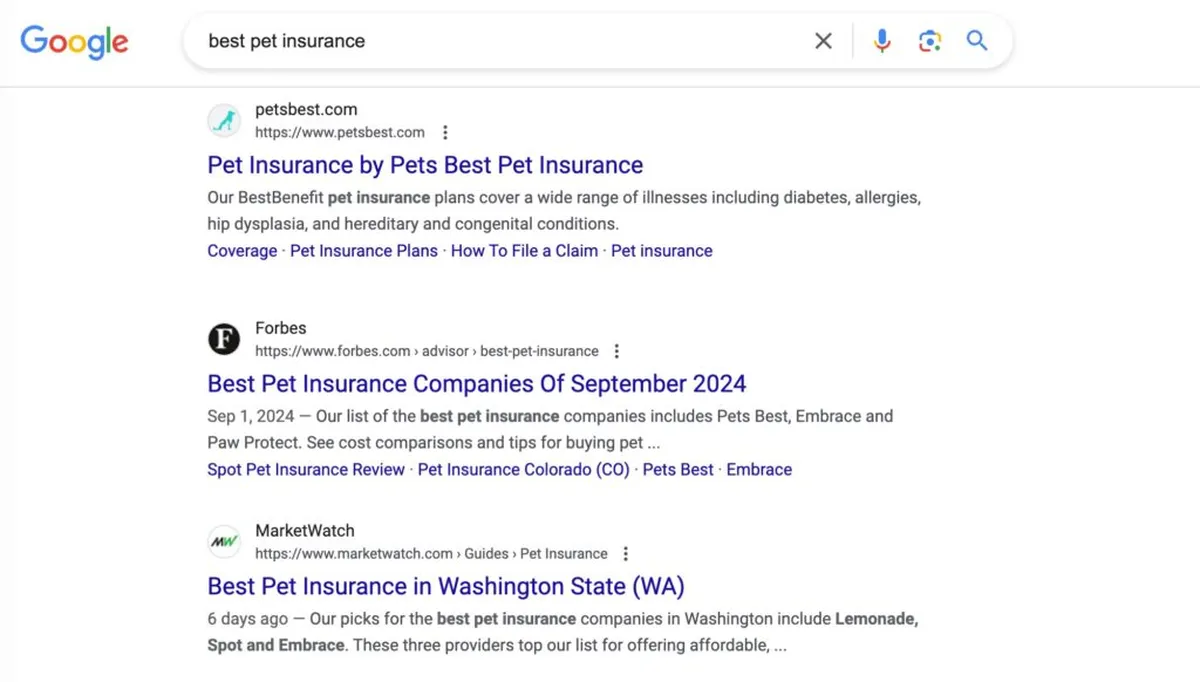Viewport: 1200px width, 682px height.
Task: Click the Google logo
Action: tap(74, 41)
